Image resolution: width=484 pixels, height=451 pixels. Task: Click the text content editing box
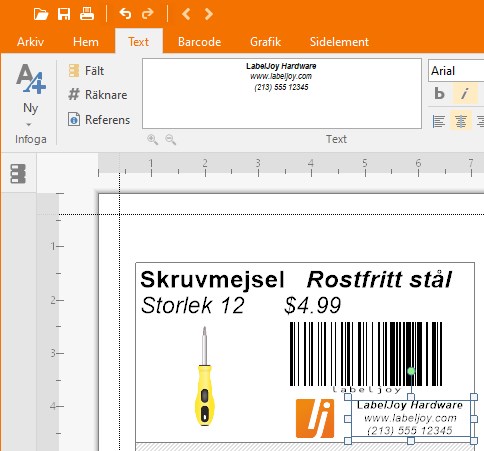tap(282, 94)
